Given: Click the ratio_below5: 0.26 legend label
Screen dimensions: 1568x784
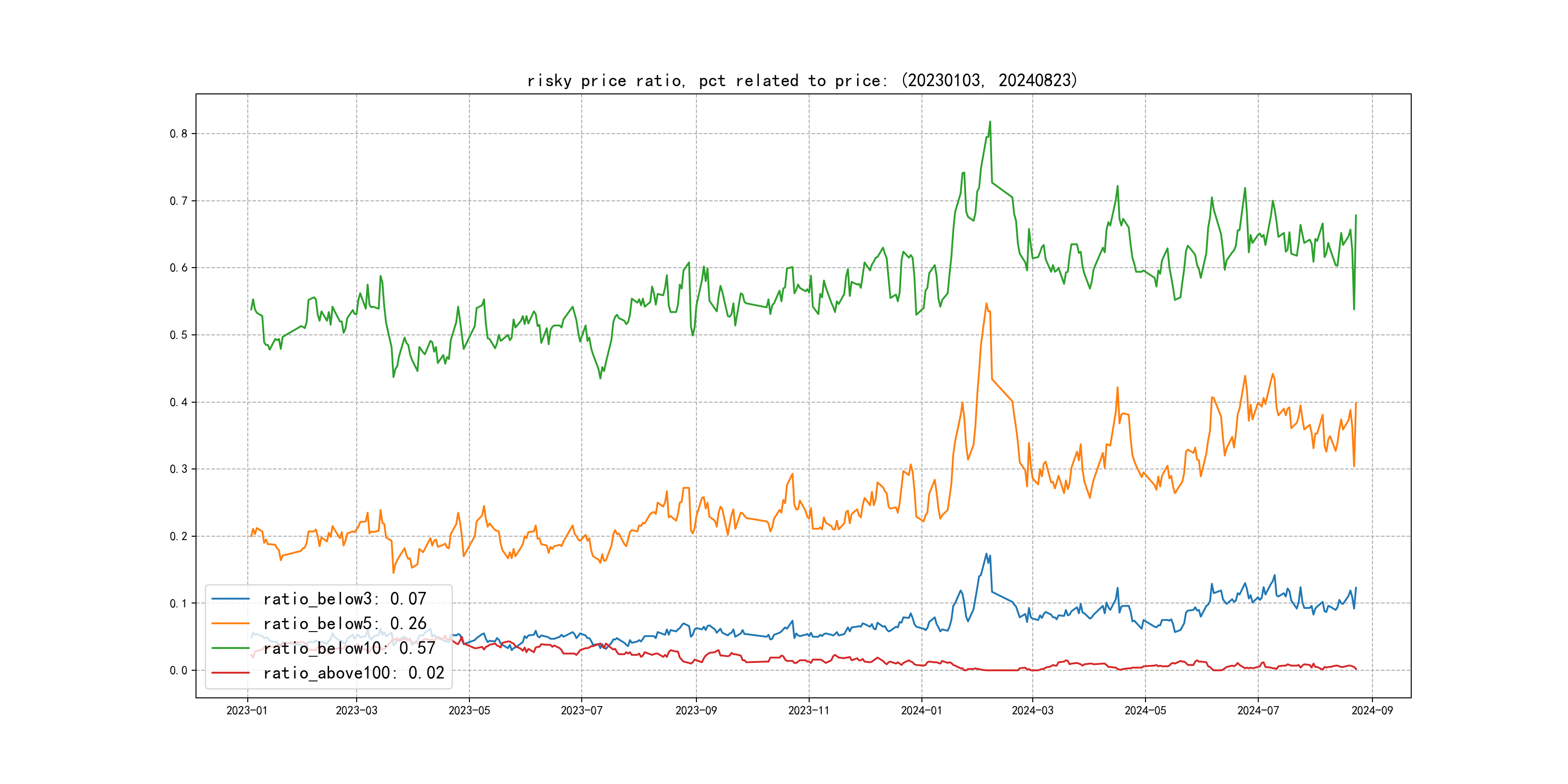Looking at the screenshot, I should pyautogui.click(x=345, y=623).
